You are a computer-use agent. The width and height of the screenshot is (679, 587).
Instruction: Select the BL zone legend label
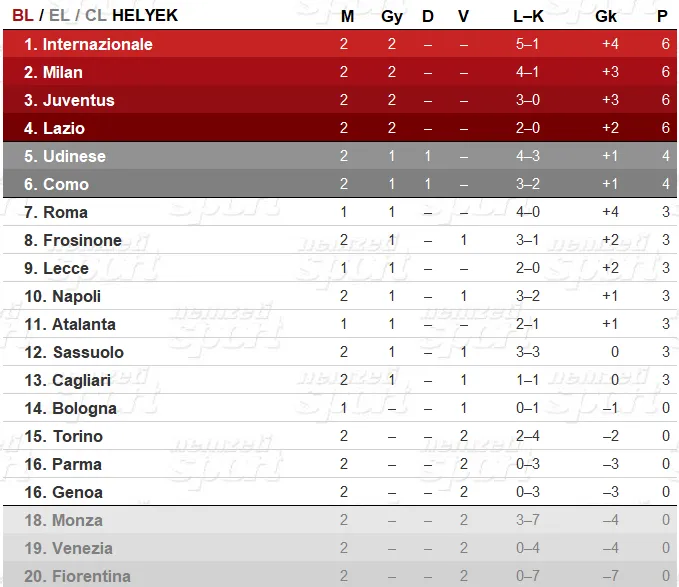click(x=23, y=15)
